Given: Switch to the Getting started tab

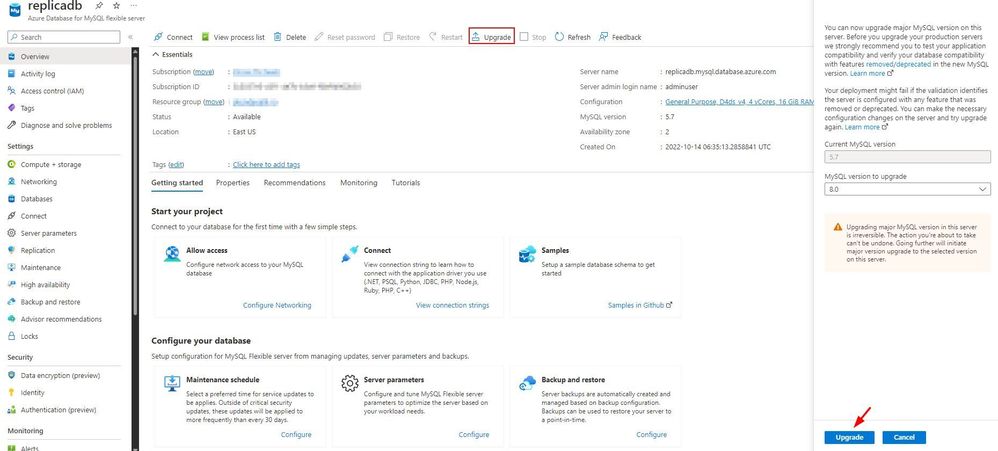Looking at the screenshot, I should [177, 183].
